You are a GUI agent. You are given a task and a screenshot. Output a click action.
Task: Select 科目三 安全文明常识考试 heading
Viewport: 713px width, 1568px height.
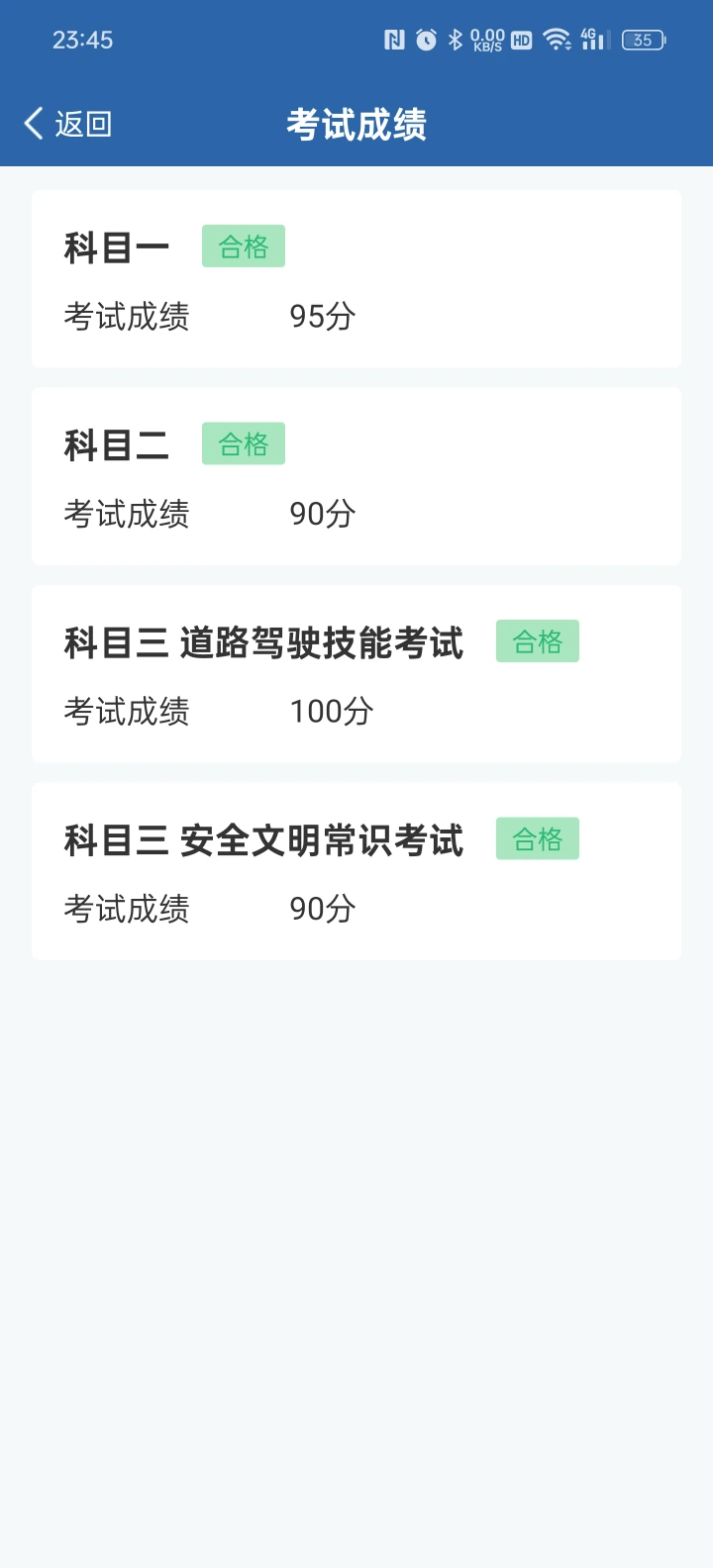[264, 840]
